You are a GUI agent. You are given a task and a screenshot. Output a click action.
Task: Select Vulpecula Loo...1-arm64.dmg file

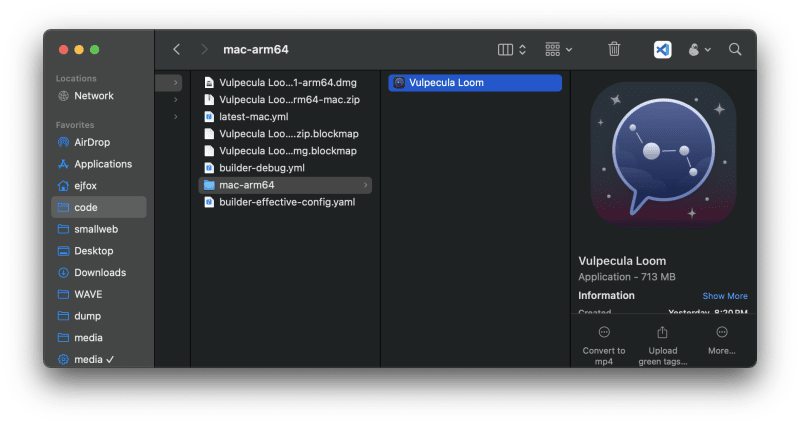[x=285, y=83]
